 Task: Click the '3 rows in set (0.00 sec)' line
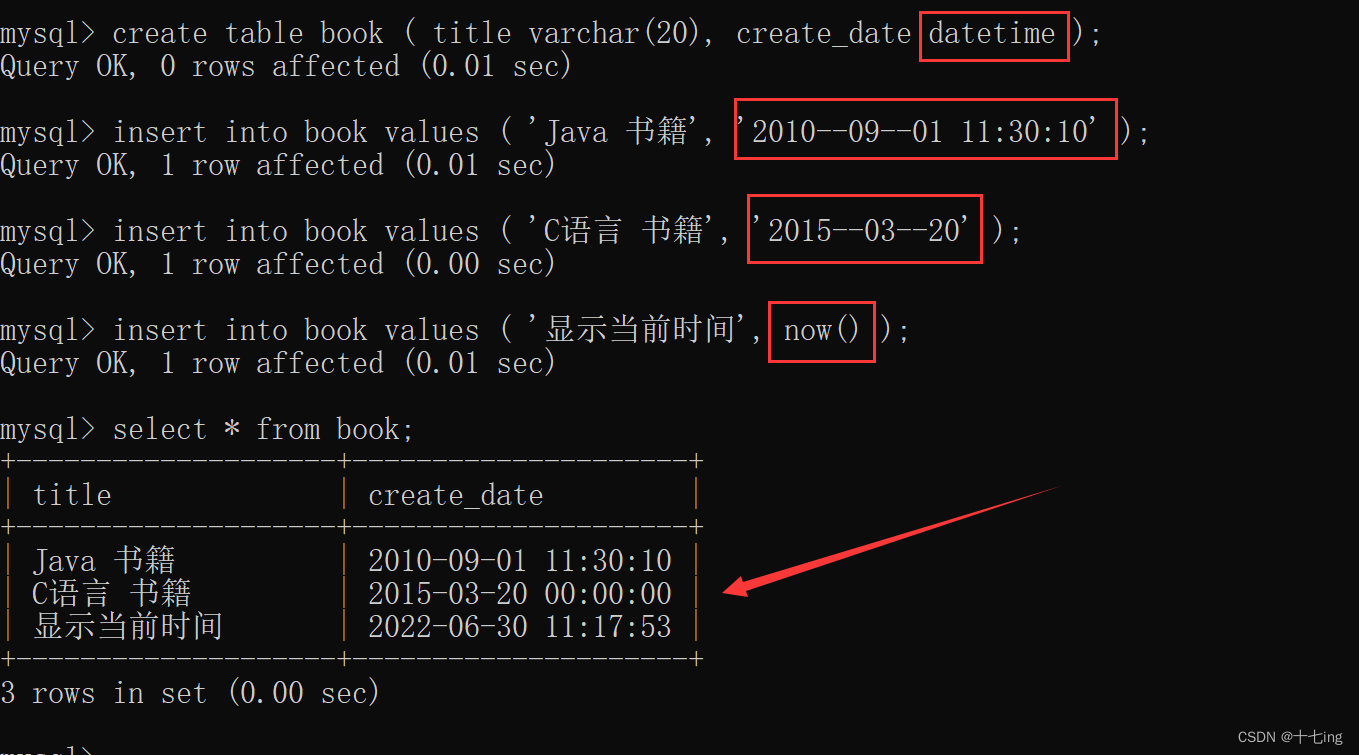click(190, 692)
